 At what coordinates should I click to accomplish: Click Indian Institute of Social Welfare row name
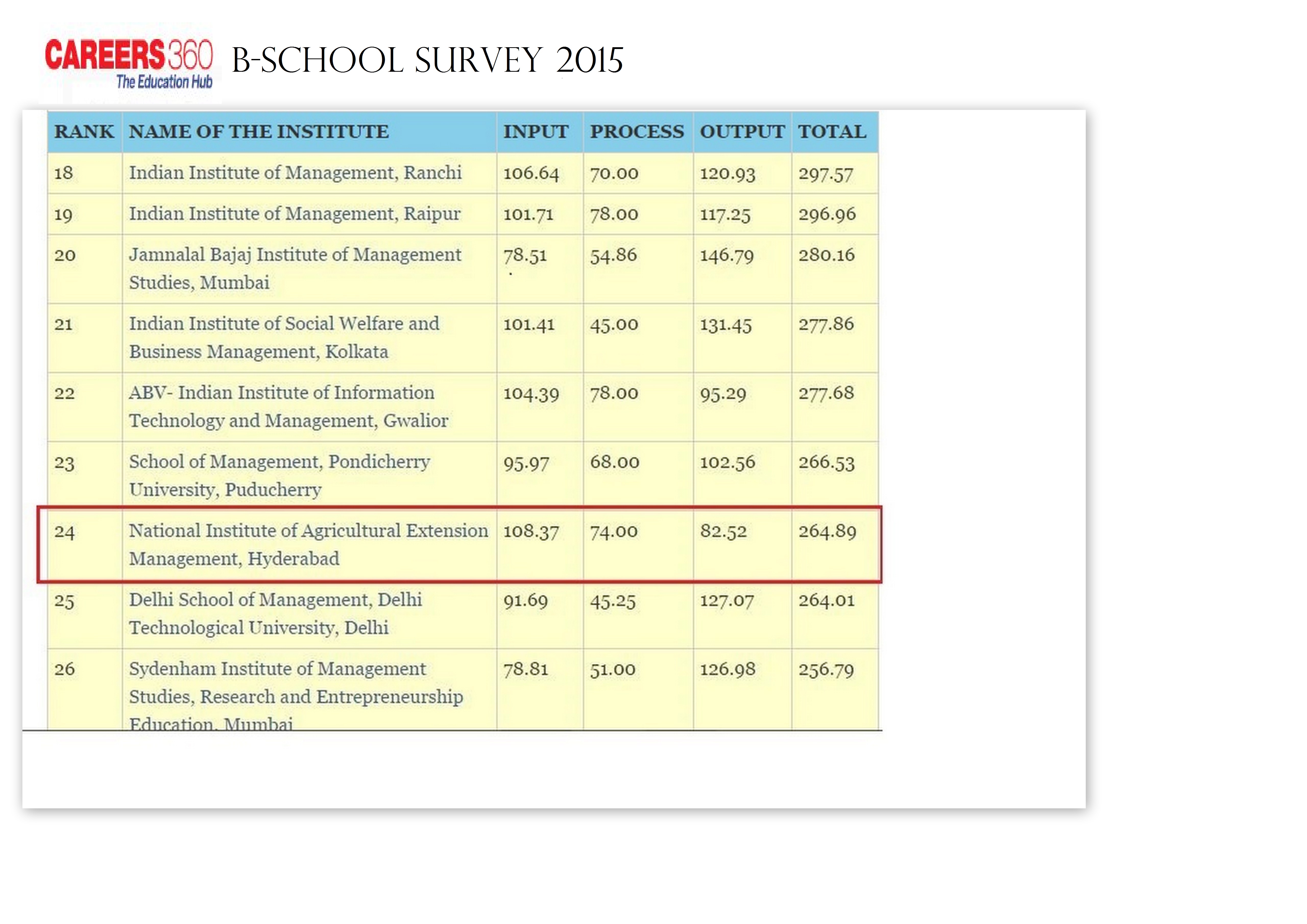tap(284, 338)
